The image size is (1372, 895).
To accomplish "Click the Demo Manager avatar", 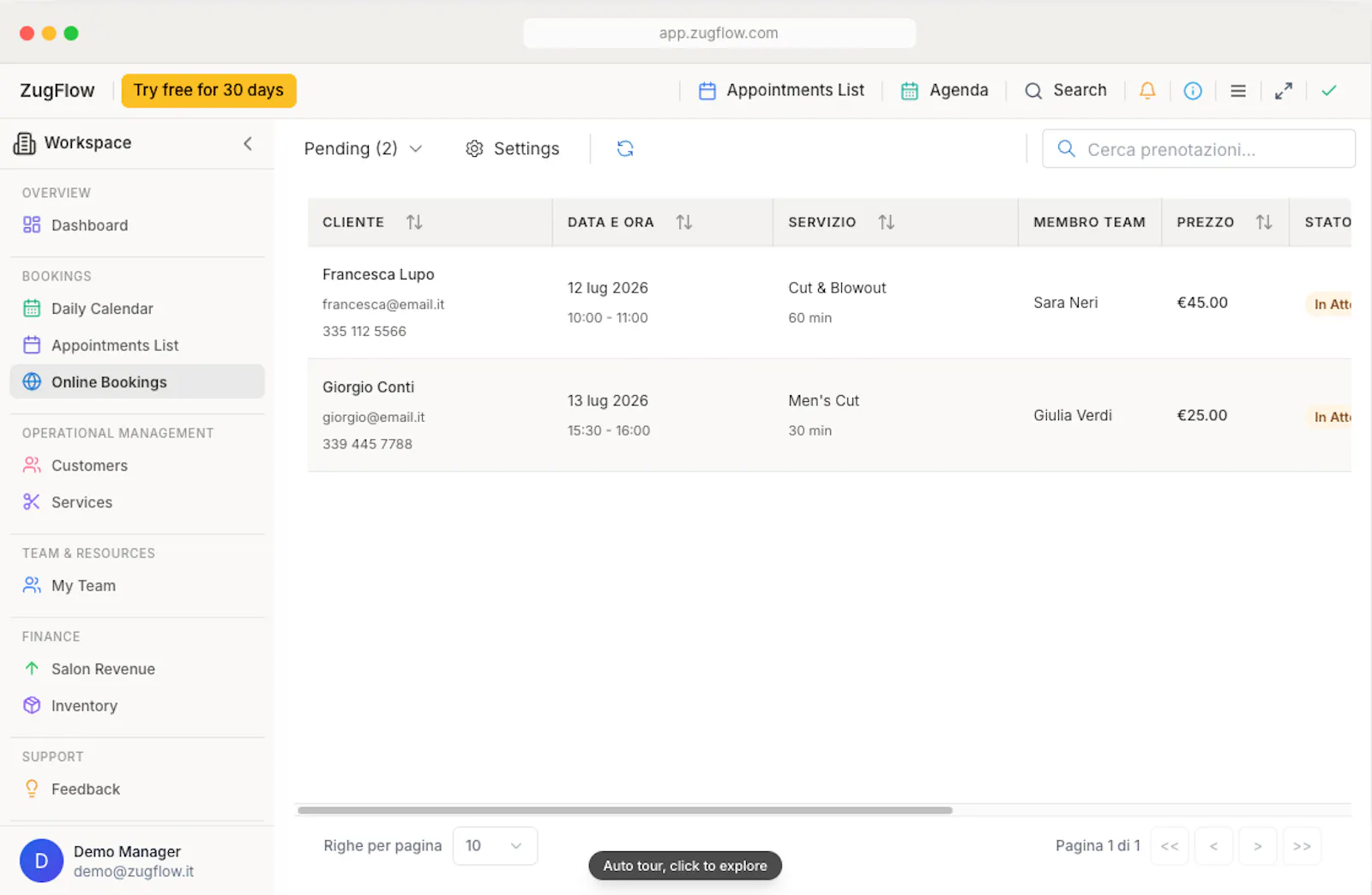I will pyautogui.click(x=41, y=861).
